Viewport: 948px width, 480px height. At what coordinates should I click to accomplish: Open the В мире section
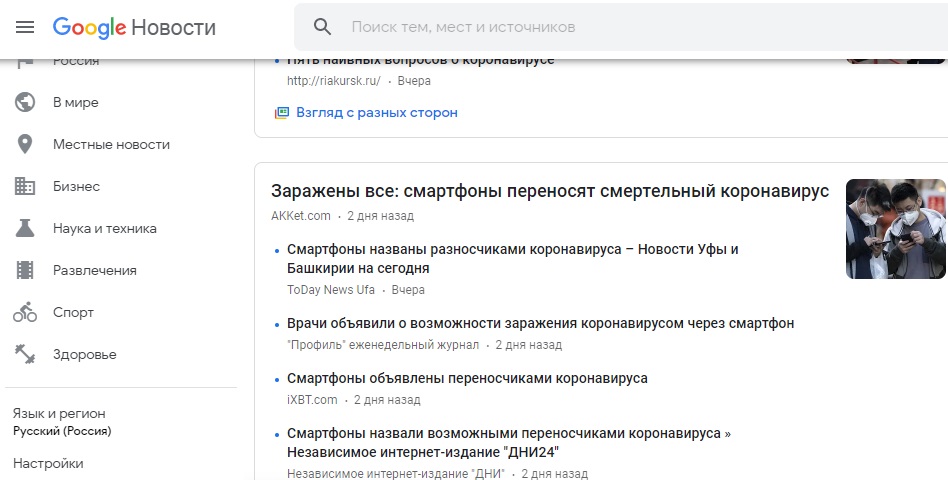[75, 102]
